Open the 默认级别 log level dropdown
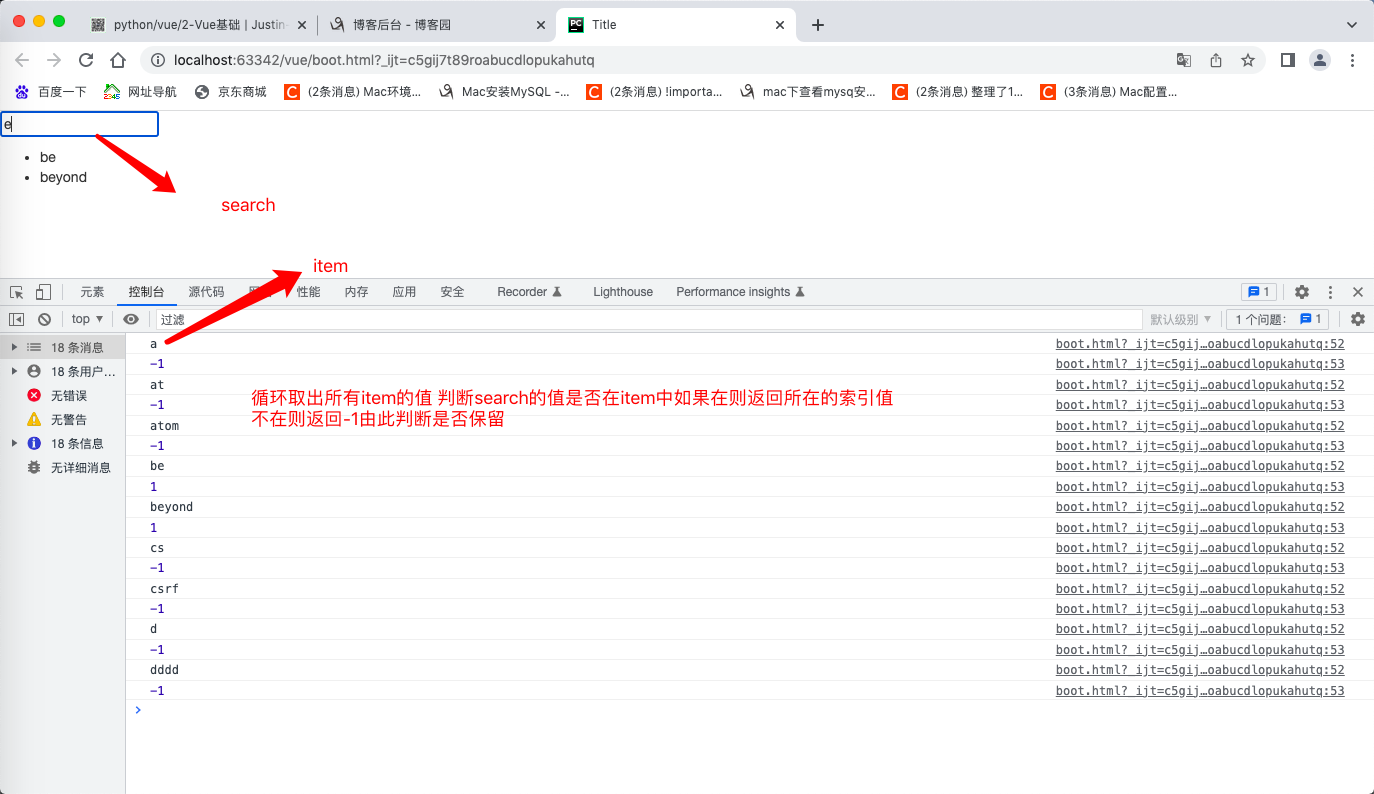1374x794 pixels. (1181, 319)
